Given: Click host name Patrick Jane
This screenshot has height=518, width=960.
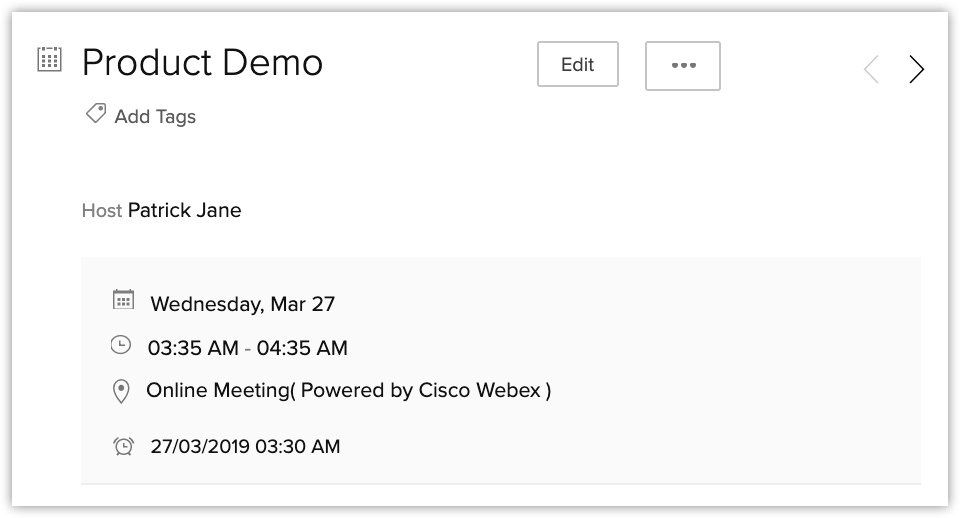Looking at the screenshot, I should (x=184, y=210).
